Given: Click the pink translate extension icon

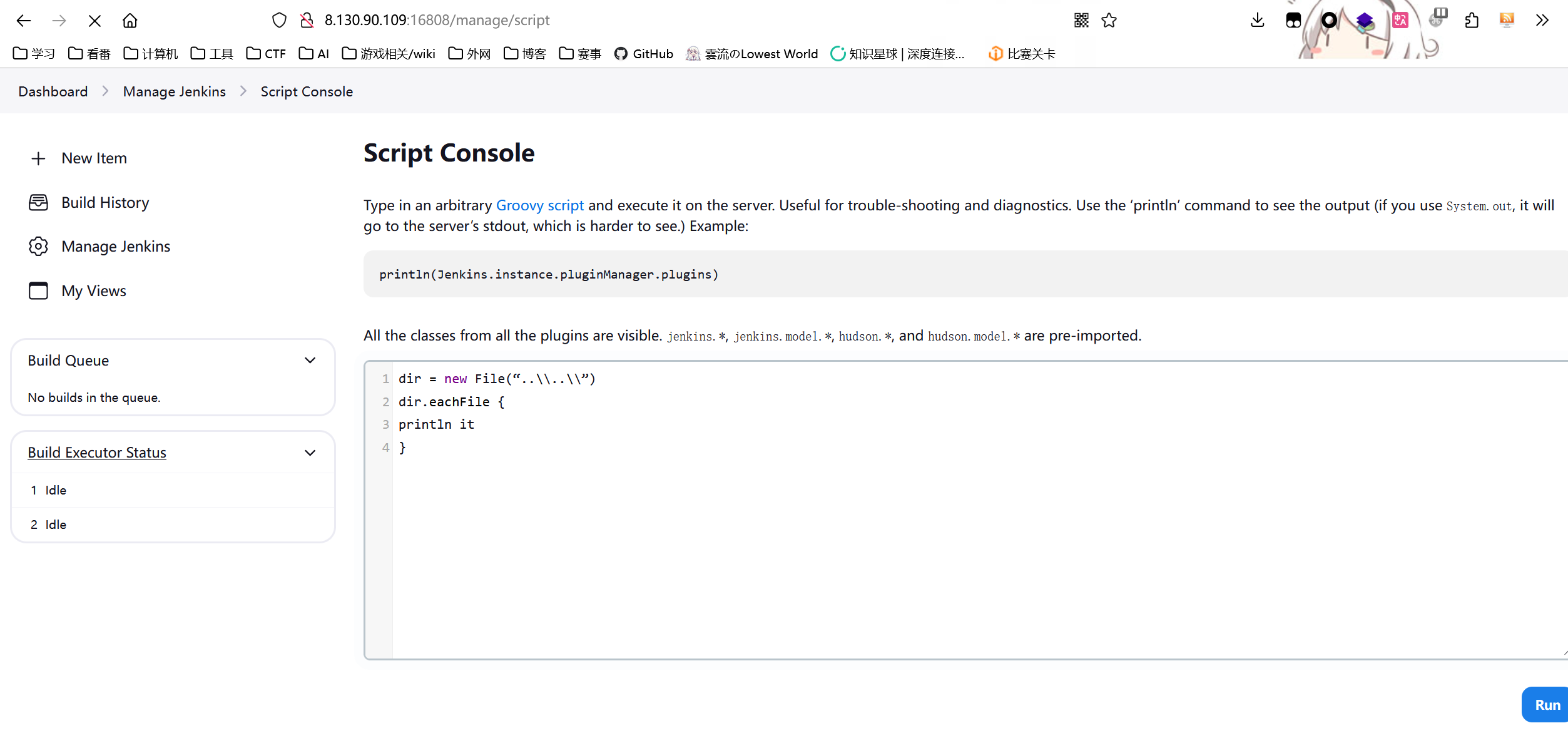Looking at the screenshot, I should [1400, 21].
